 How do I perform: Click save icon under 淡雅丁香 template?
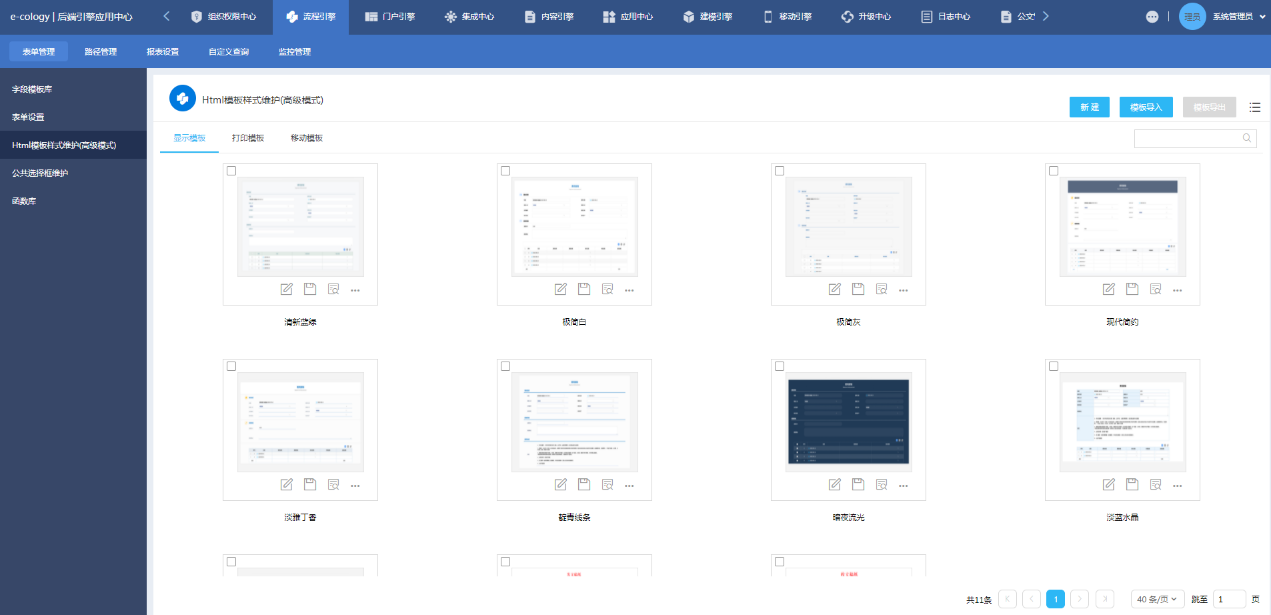(310, 485)
